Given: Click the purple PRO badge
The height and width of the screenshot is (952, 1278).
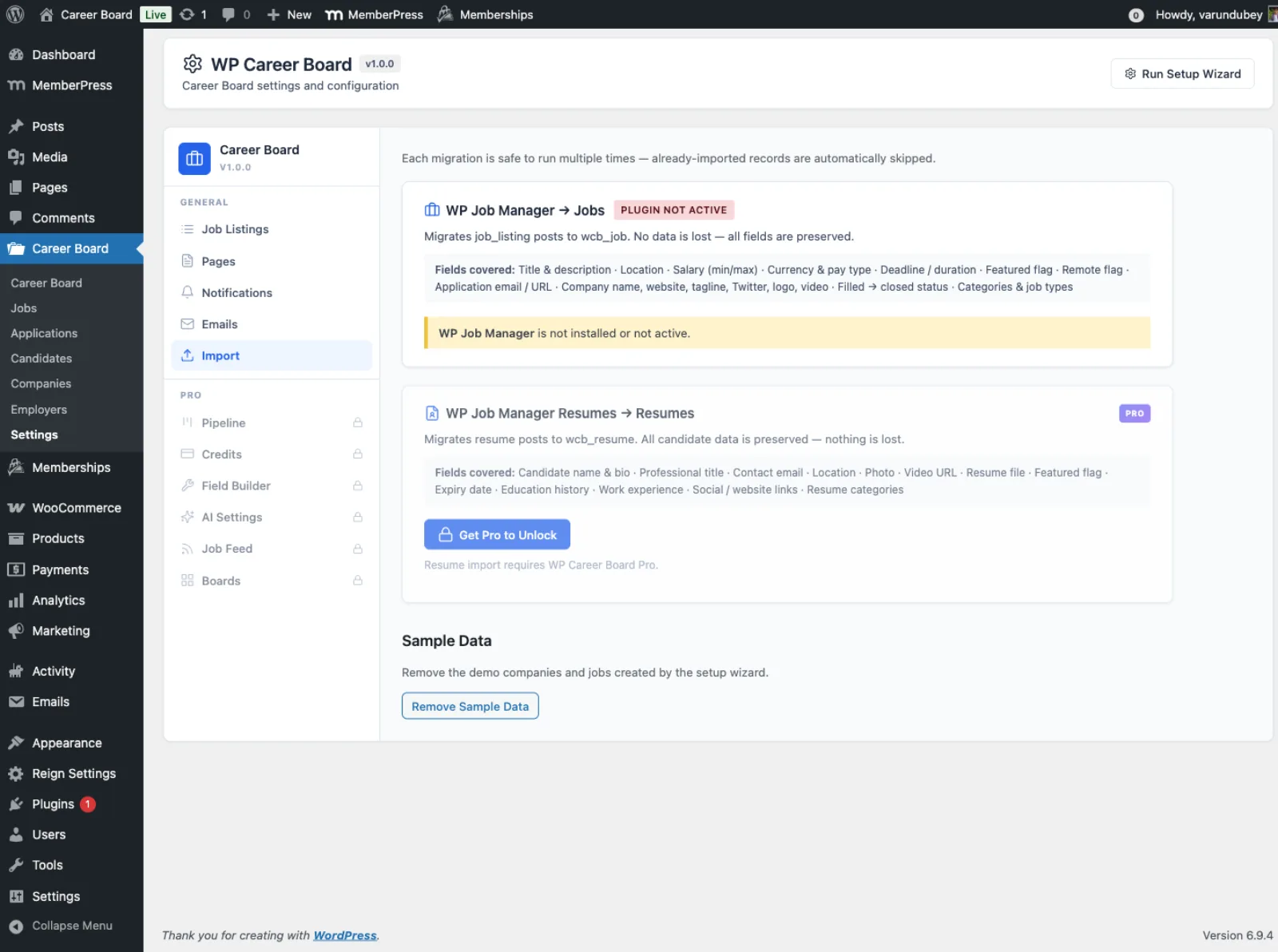Looking at the screenshot, I should coord(1135,414).
